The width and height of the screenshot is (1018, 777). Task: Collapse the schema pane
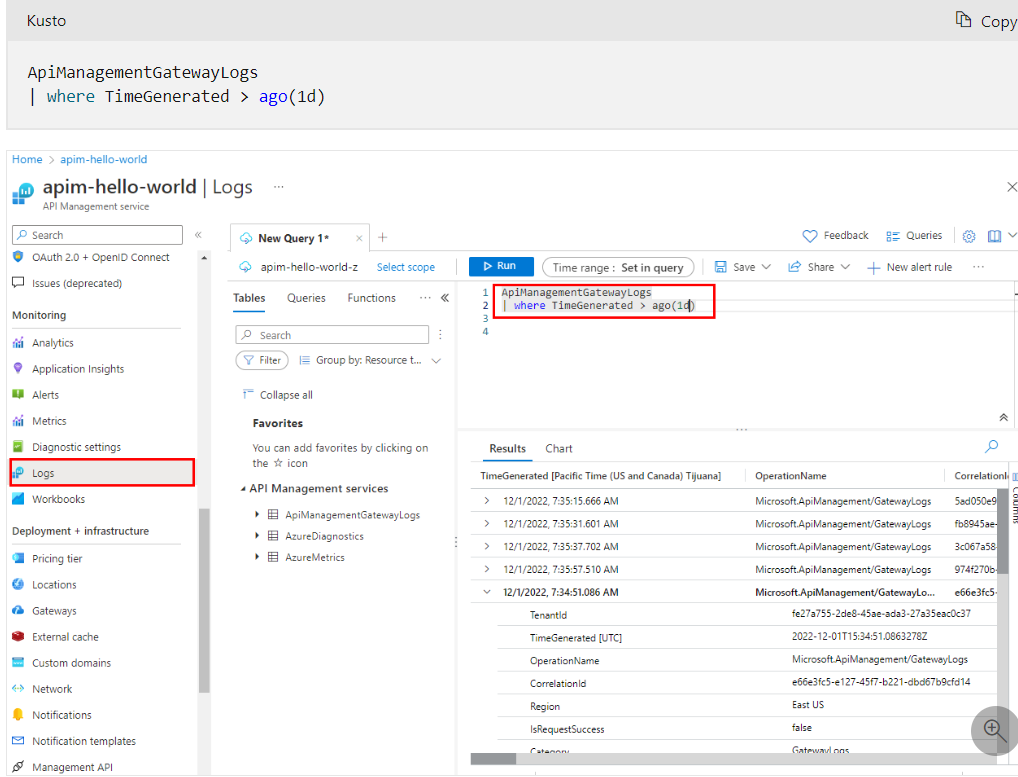[445, 298]
